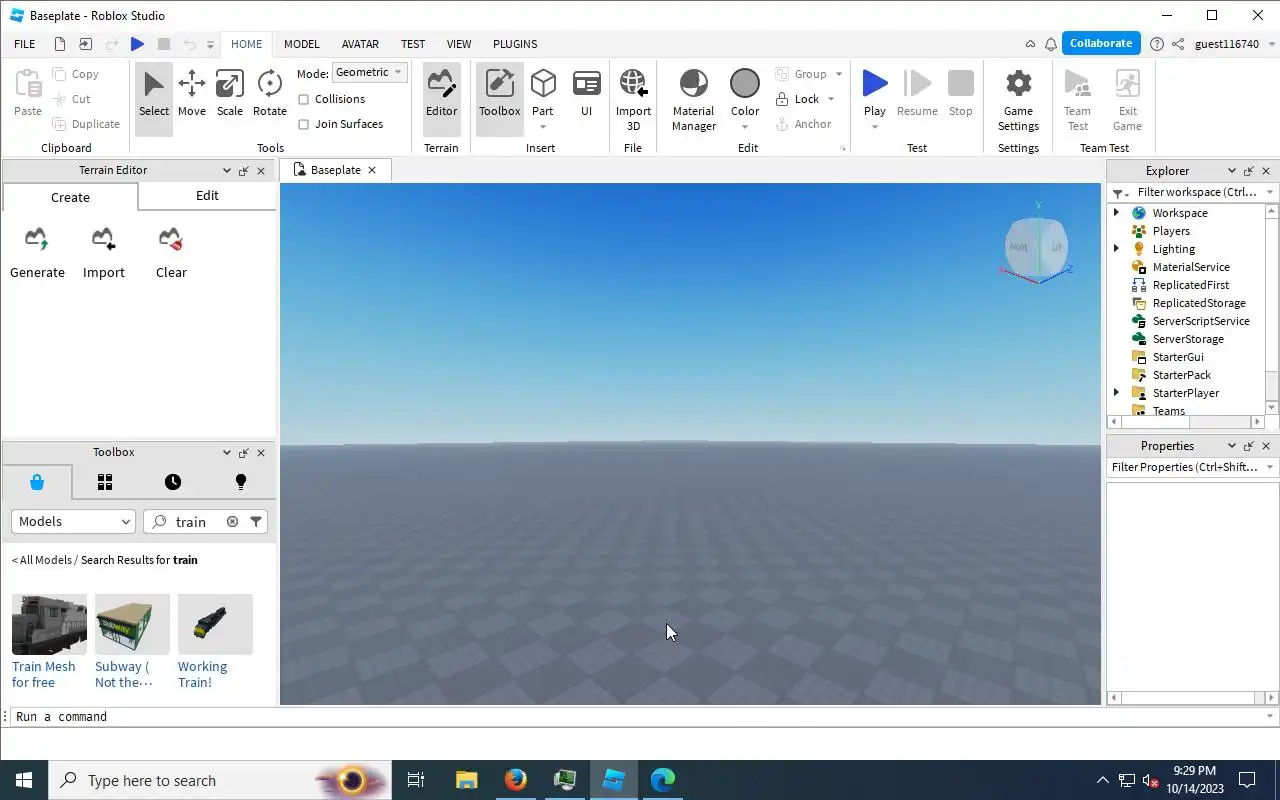The image size is (1280, 800).
Task: Select ReplicatedStorage in Explorer
Action: pos(1198,303)
